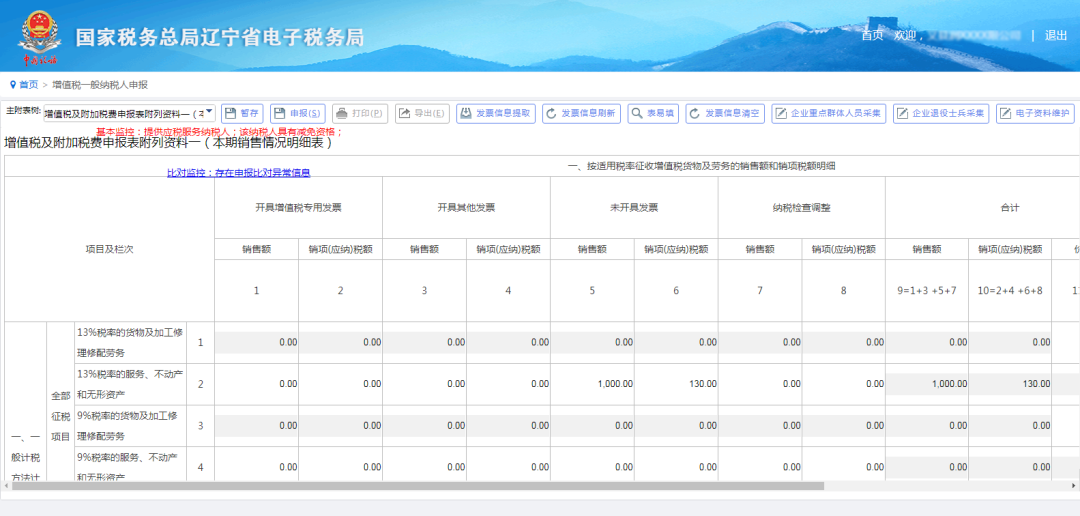Click the formula label 10=2+4 +6+8

point(1010,291)
